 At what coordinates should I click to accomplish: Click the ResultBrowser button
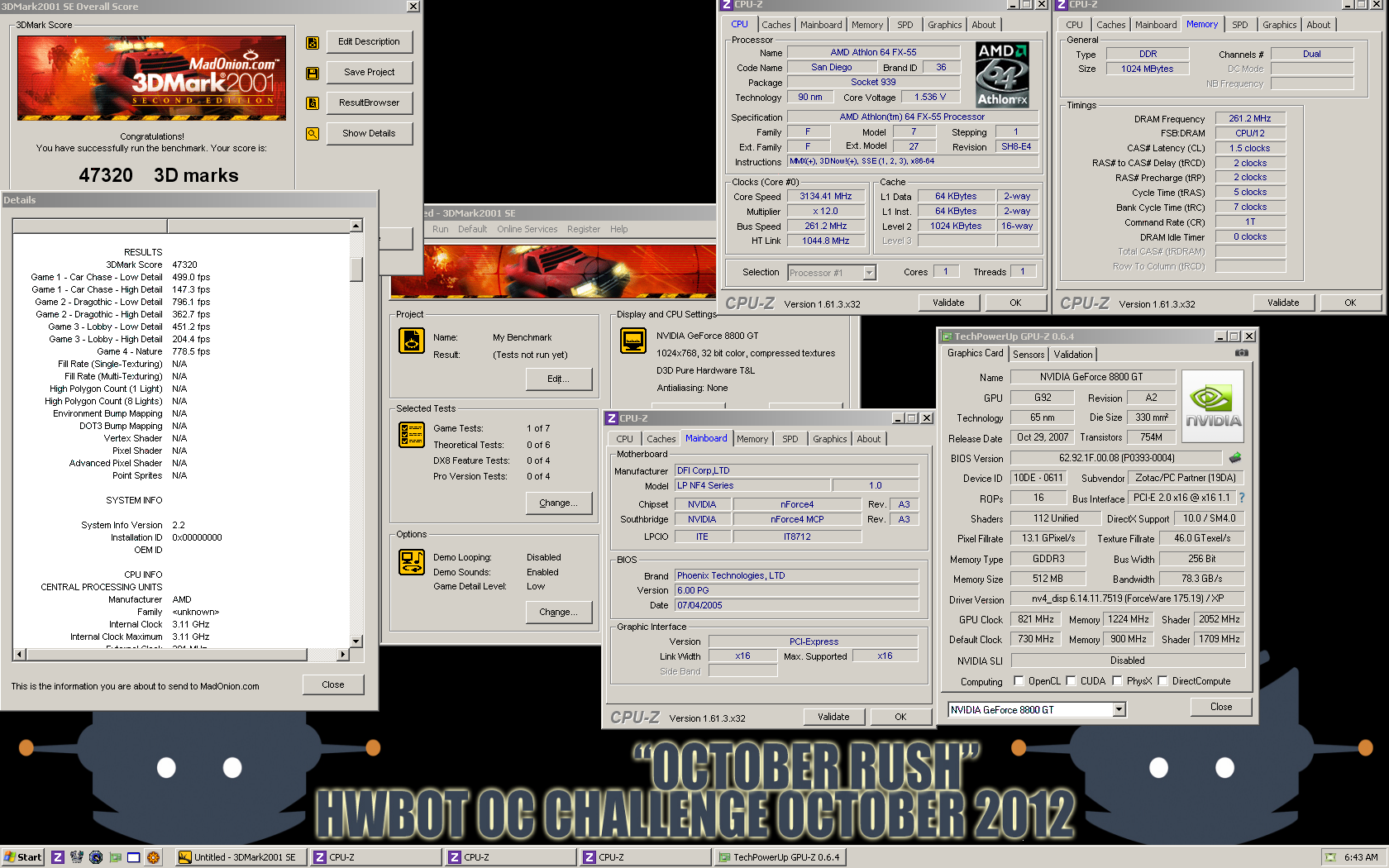pyautogui.click(x=369, y=103)
